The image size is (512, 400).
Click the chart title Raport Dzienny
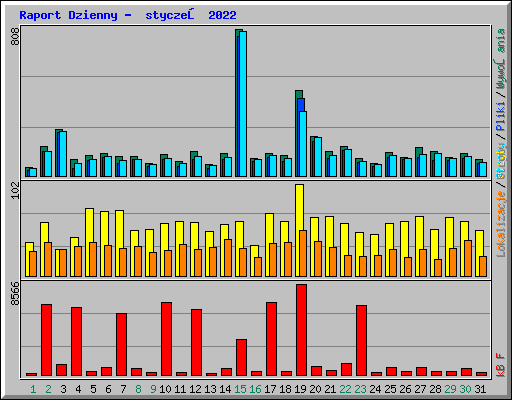[x=69, y=15]
